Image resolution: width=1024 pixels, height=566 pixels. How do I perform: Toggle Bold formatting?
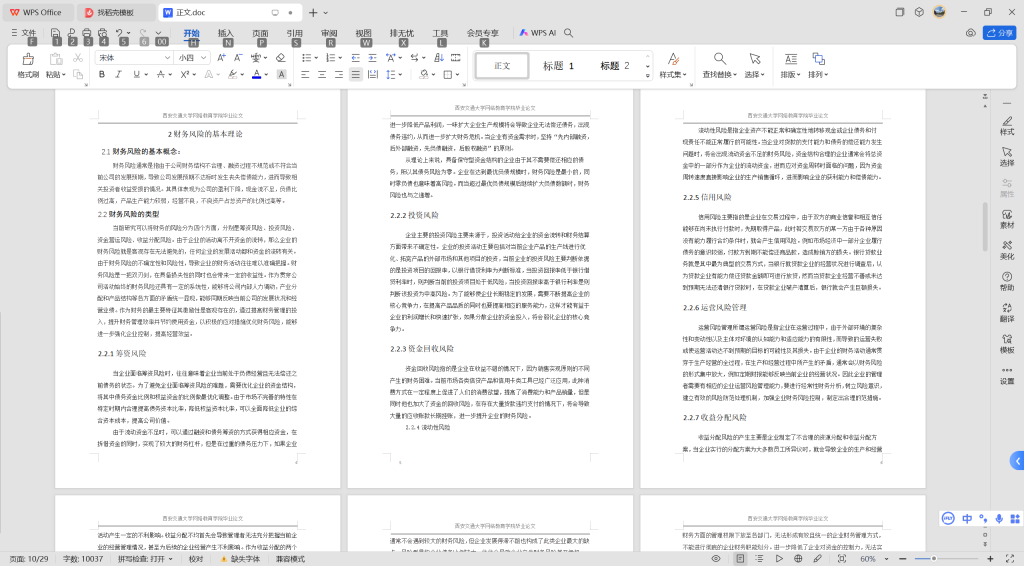coord(102,75)
